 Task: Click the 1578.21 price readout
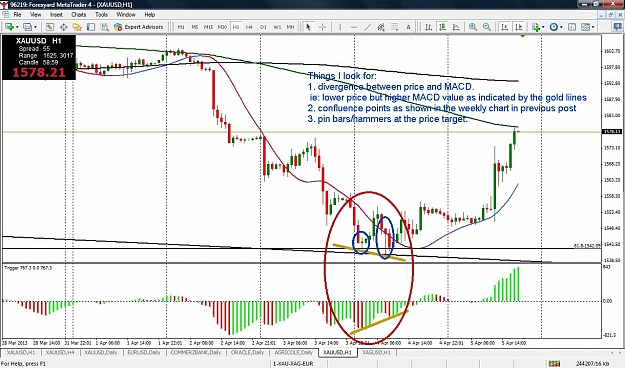coord(38,73)
